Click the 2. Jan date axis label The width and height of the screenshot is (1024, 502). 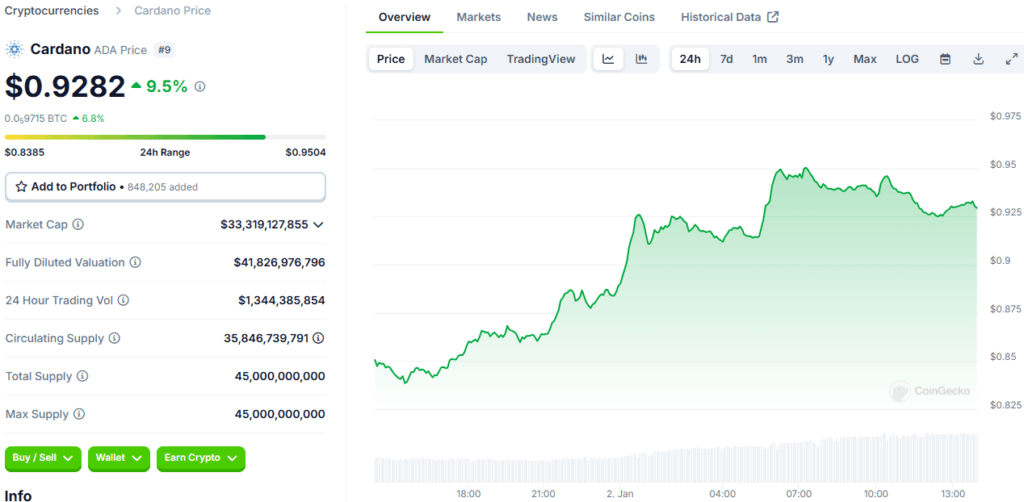[620, 493]
